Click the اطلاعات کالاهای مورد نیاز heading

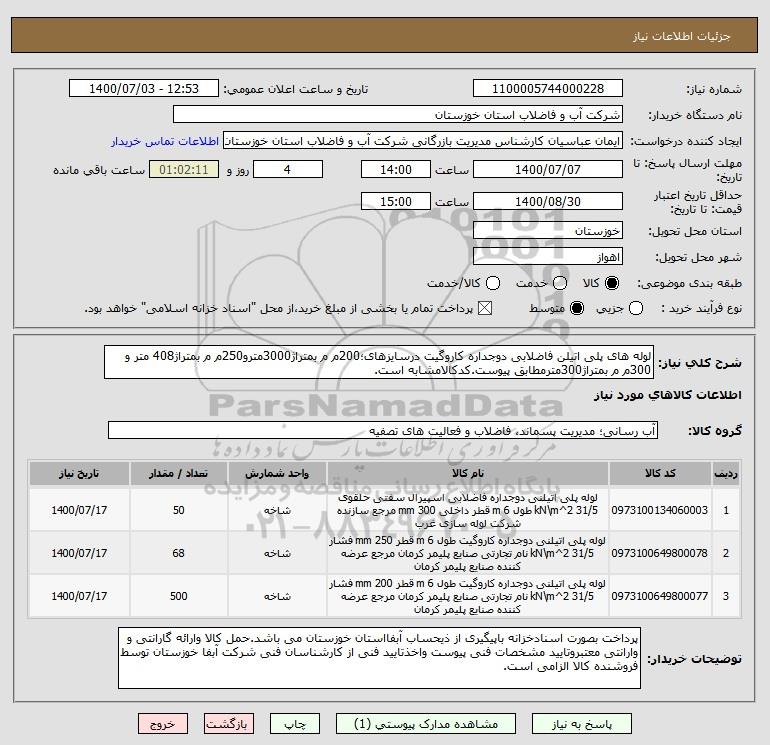pos(668,395)
